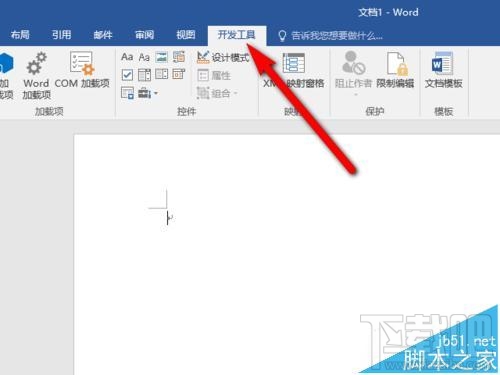Switch to the 视图 view tab

[186, 35]
